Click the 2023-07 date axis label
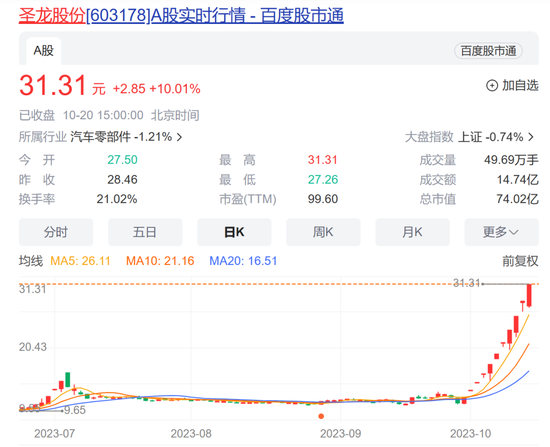The height and width of the screenshot is (447, 550). pyautogui.click(x=54, y=434)
